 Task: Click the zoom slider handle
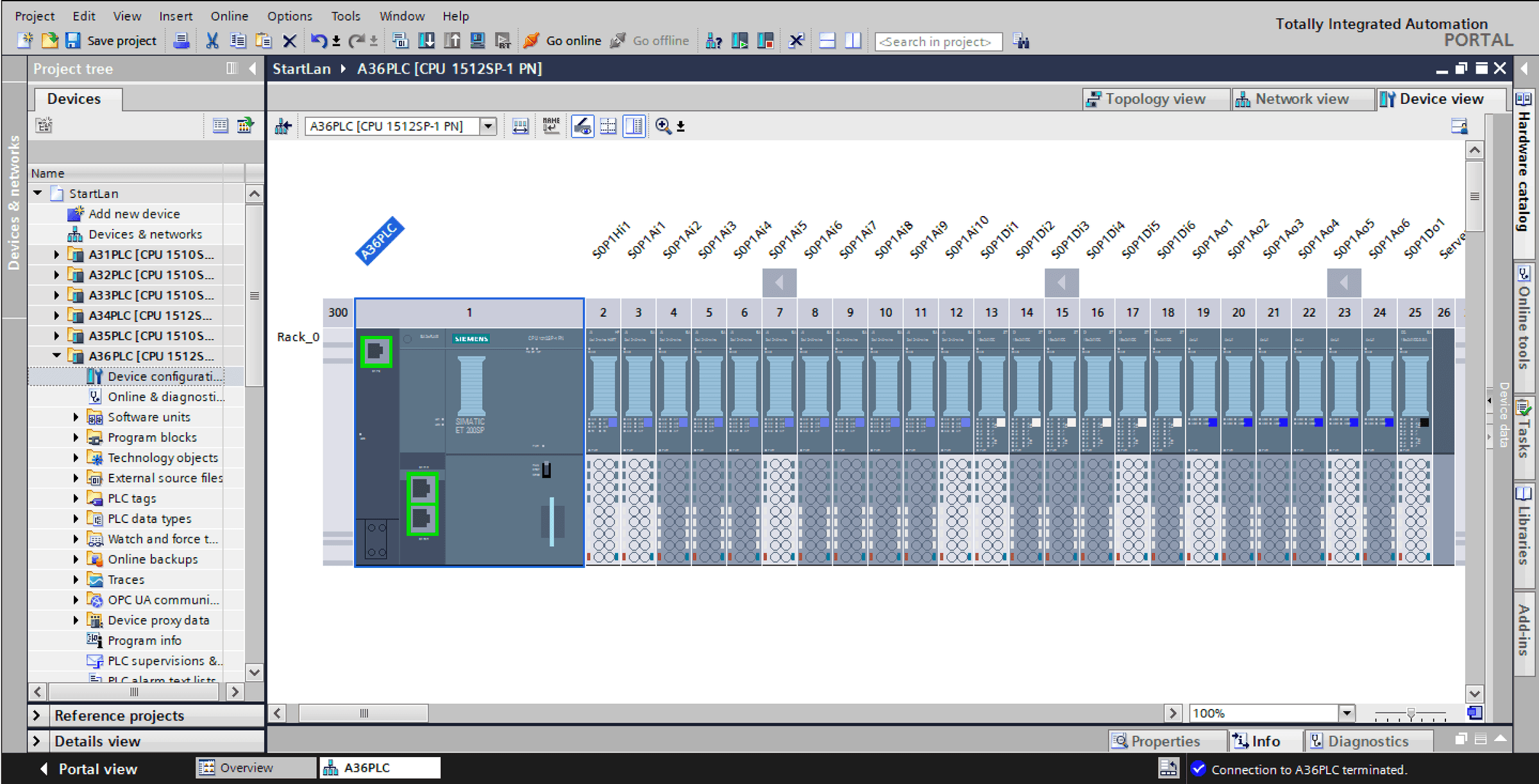click(1411, 713)
